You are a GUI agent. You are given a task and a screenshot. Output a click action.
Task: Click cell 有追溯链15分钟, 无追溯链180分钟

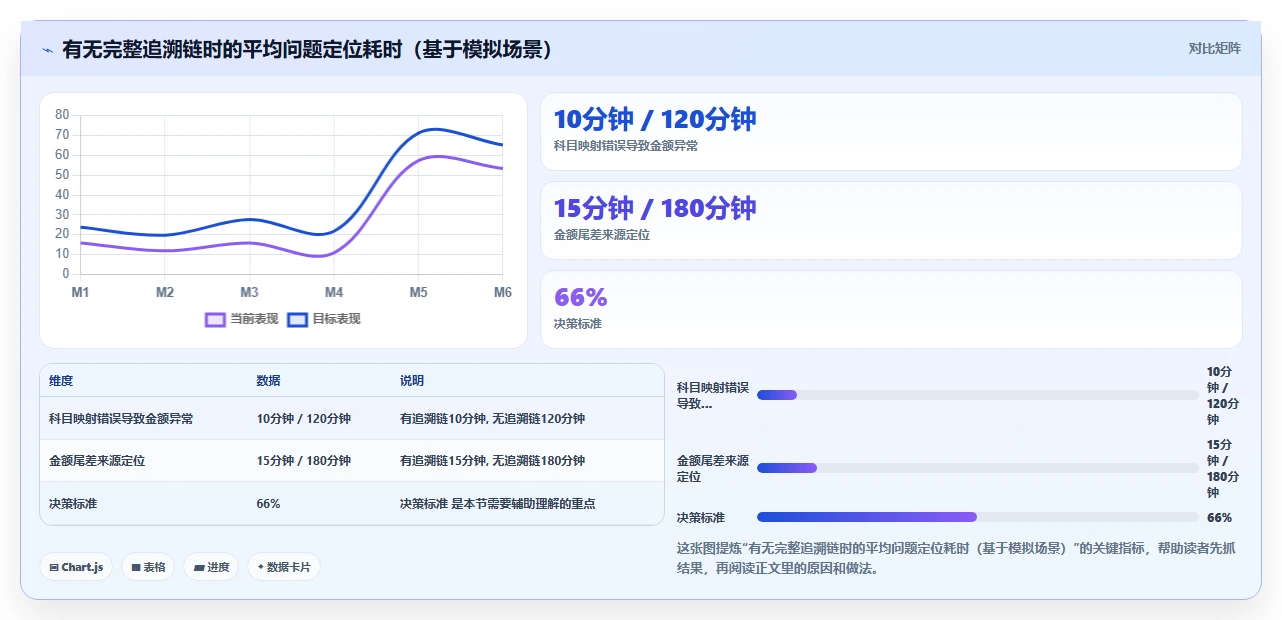pos(492,461)
